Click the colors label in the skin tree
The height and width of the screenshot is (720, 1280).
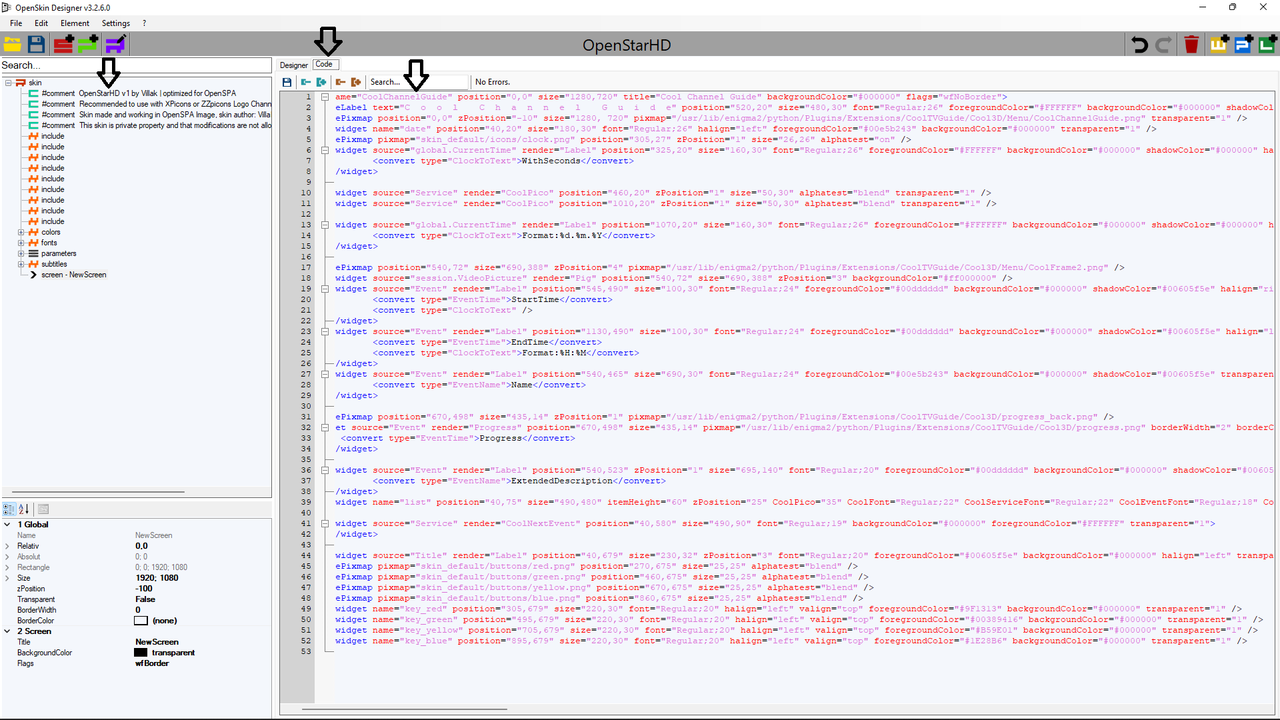pyautogui.click(x=50, y=232)
